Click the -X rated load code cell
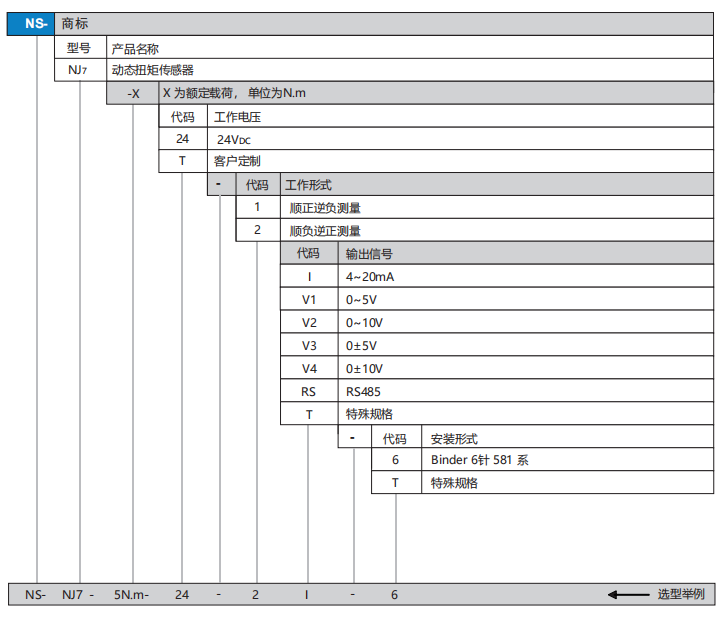Image resolution: width=721 pixels, height=618 pixels. (x=133, y=93)
